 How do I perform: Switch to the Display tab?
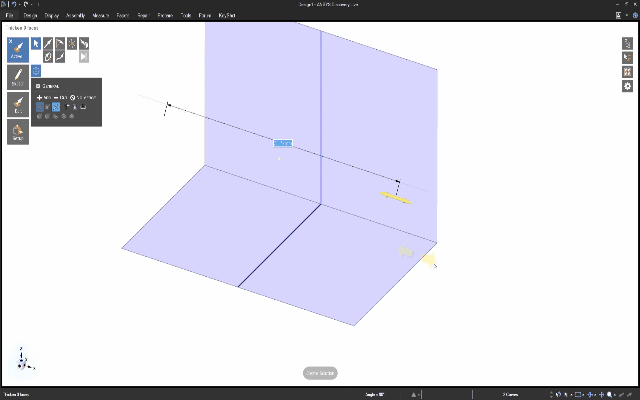[52, 16]
